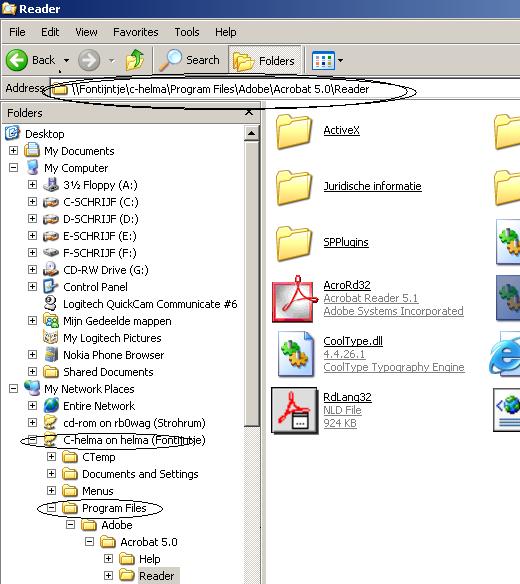The height and width of the screenshot is (584, 520).
Task: Select Shared Documents folder icon
Action: pyautogui.click(x=51, y=372)
